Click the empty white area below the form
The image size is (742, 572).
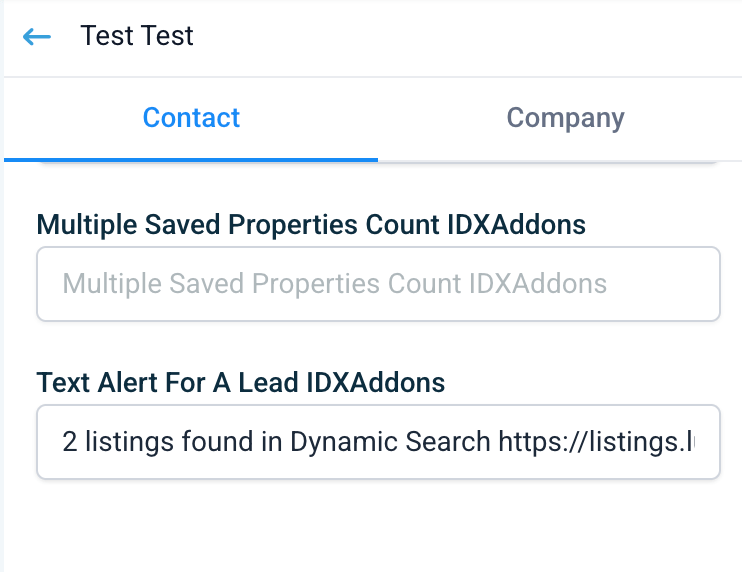(378, 528)
